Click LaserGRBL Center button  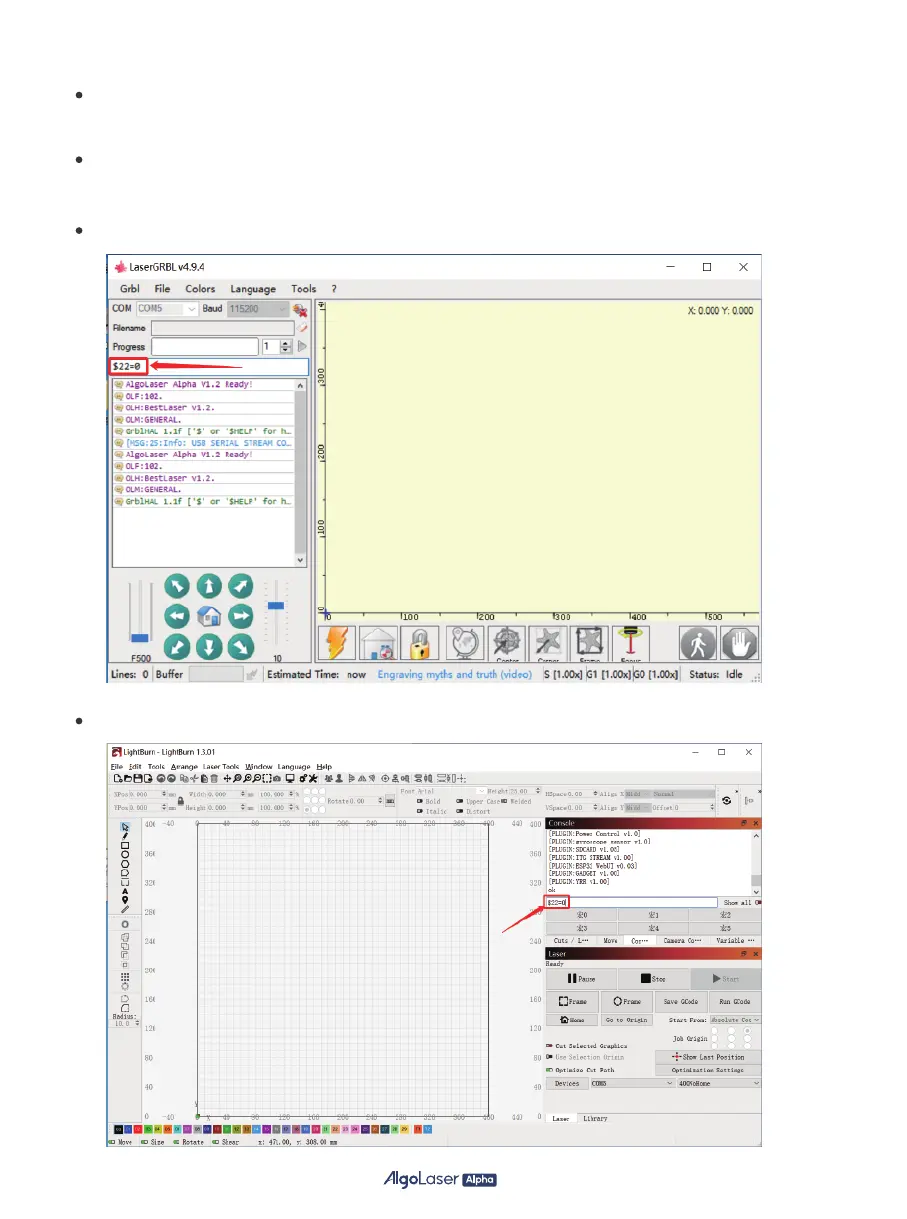click(x=507, y=645)
